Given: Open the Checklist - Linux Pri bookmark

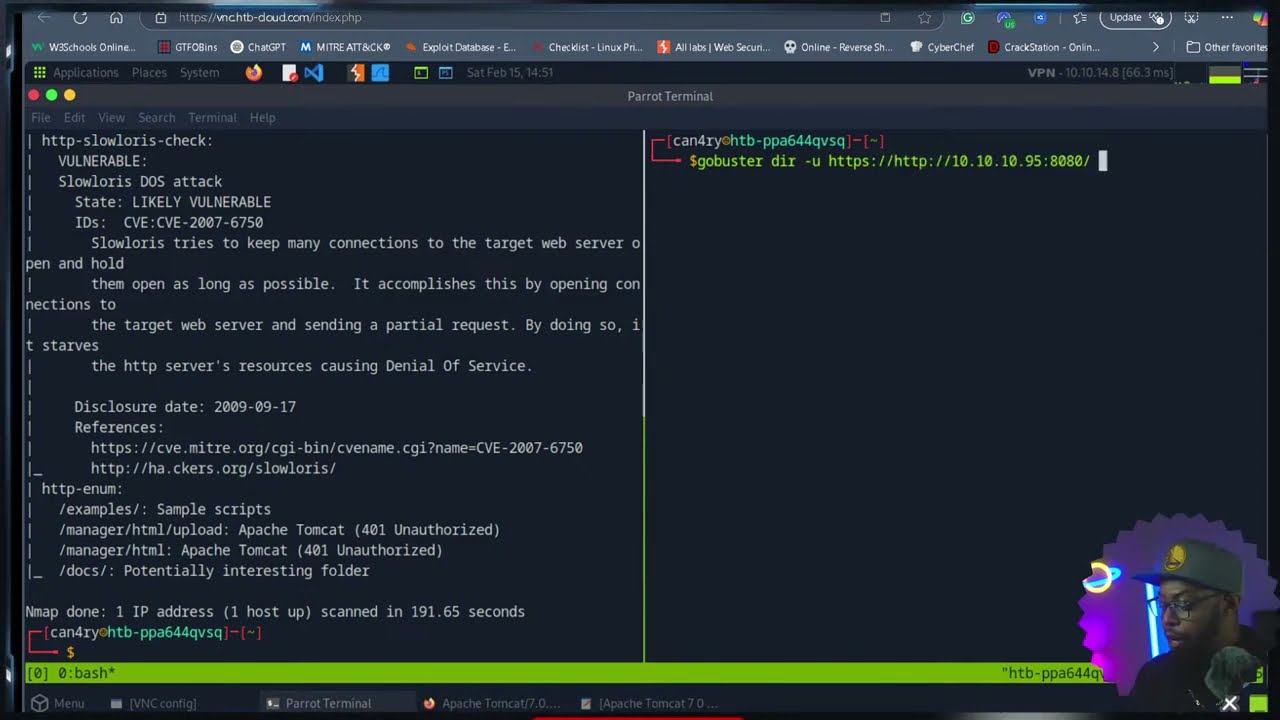Looking at the screenshot, I should (x=588, y=47).
